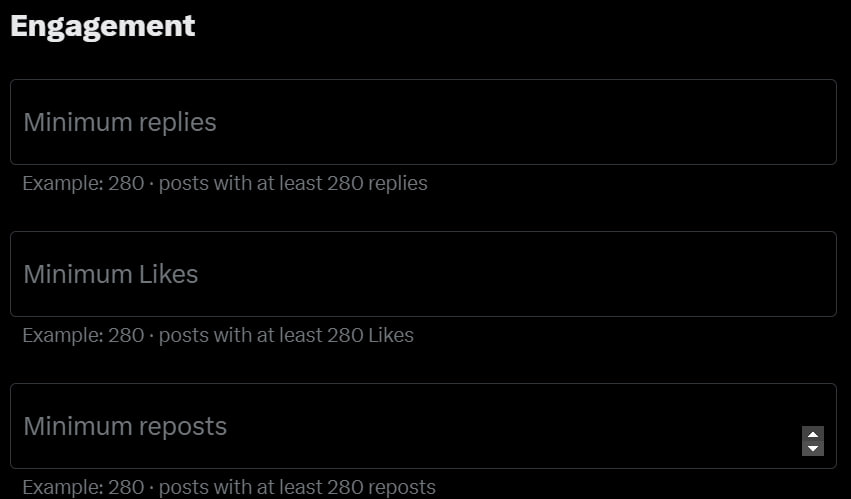Click the 'Minimum Likes' placeholder text
This screenshot has width=851, height=499.
[x=111, y=274]
